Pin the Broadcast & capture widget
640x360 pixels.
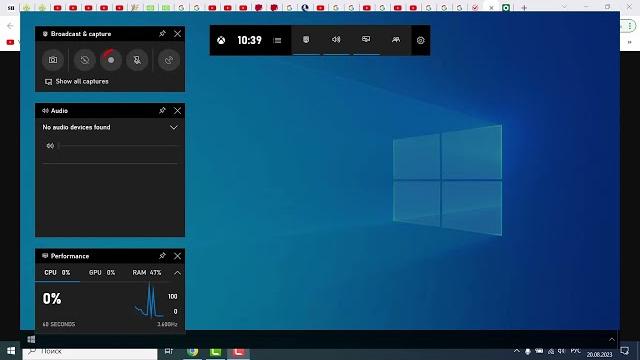coord(162,33)
